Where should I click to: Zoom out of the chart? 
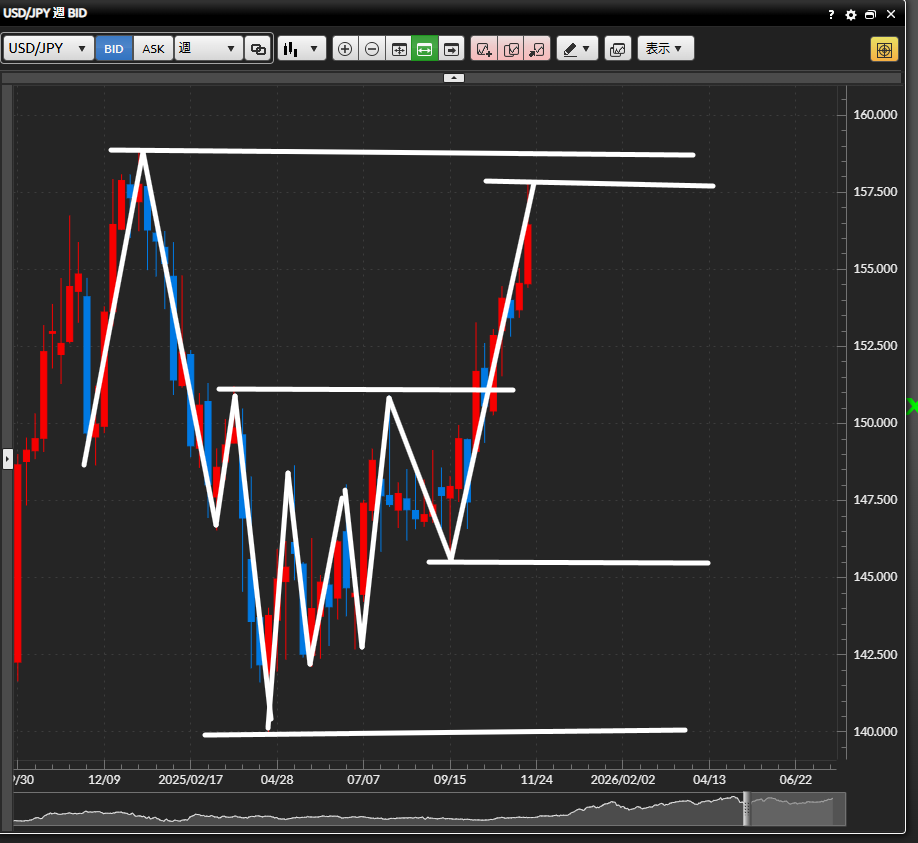[x=372, y=49]
